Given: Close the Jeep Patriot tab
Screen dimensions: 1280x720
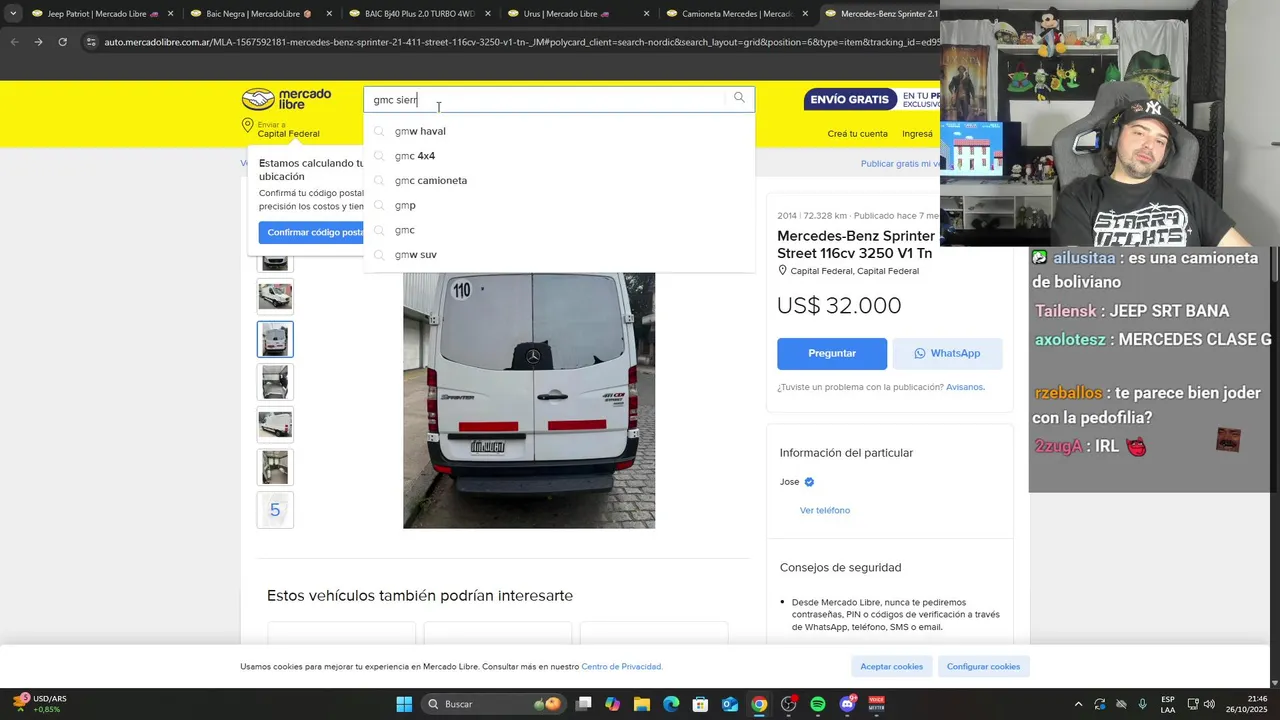Looking at the screenshot, I should pyautogui.click(x=170, y=14).
